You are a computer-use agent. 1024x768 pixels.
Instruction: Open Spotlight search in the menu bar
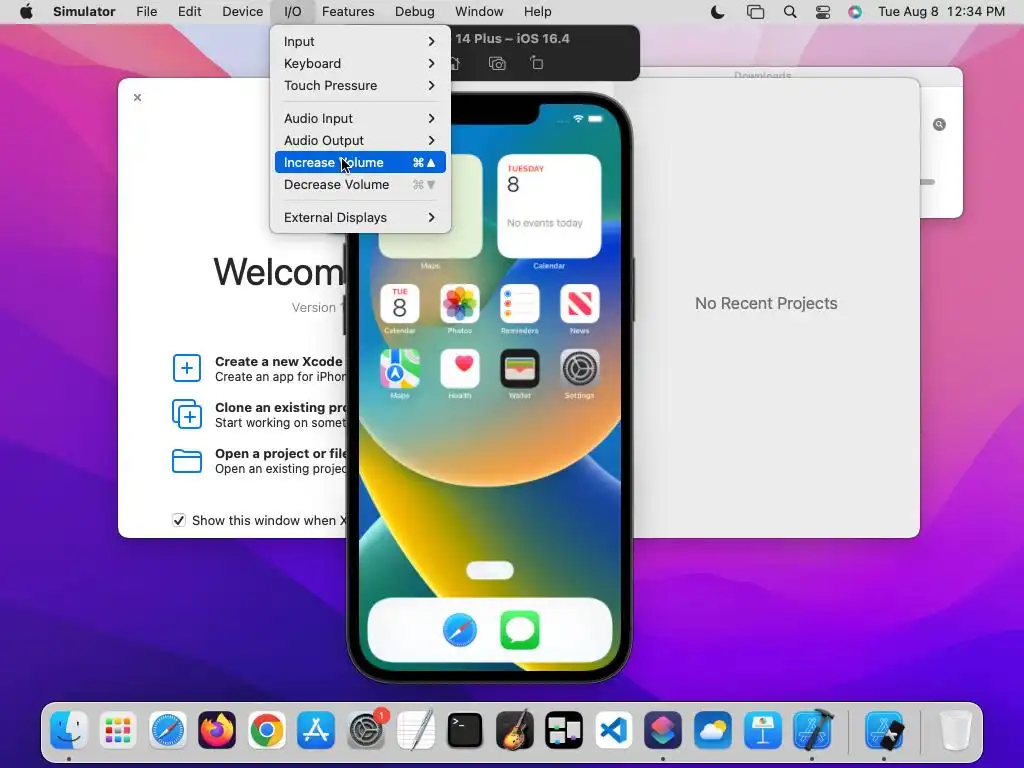coord(790,12)
